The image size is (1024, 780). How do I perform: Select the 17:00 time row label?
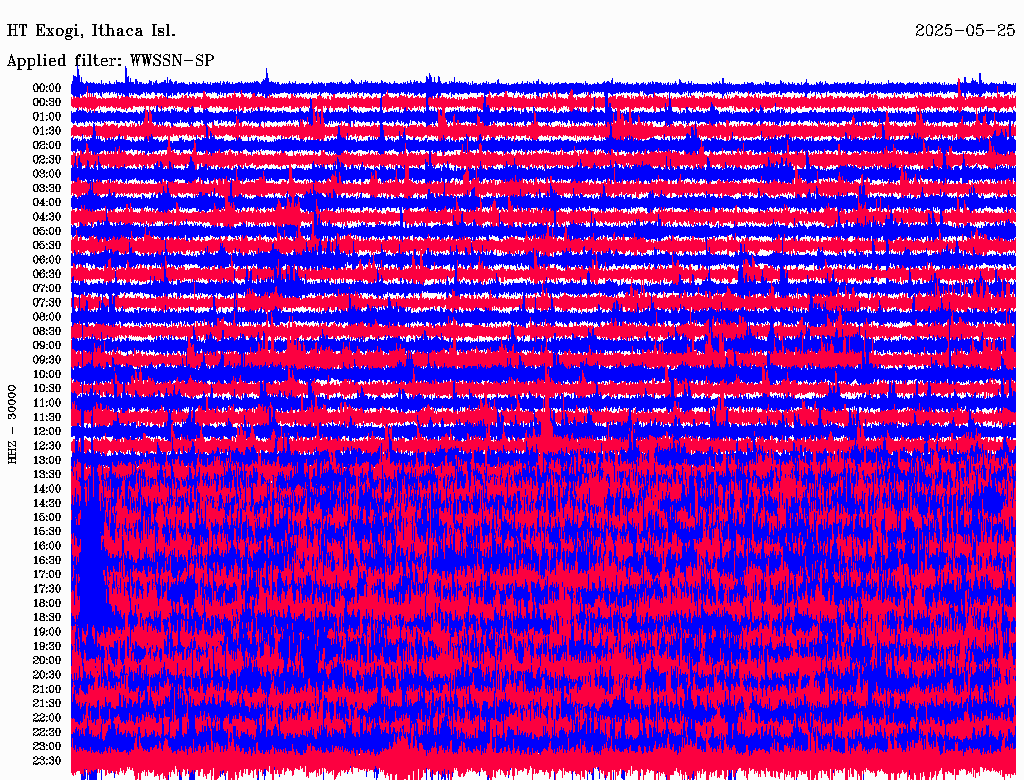[47, 575]
